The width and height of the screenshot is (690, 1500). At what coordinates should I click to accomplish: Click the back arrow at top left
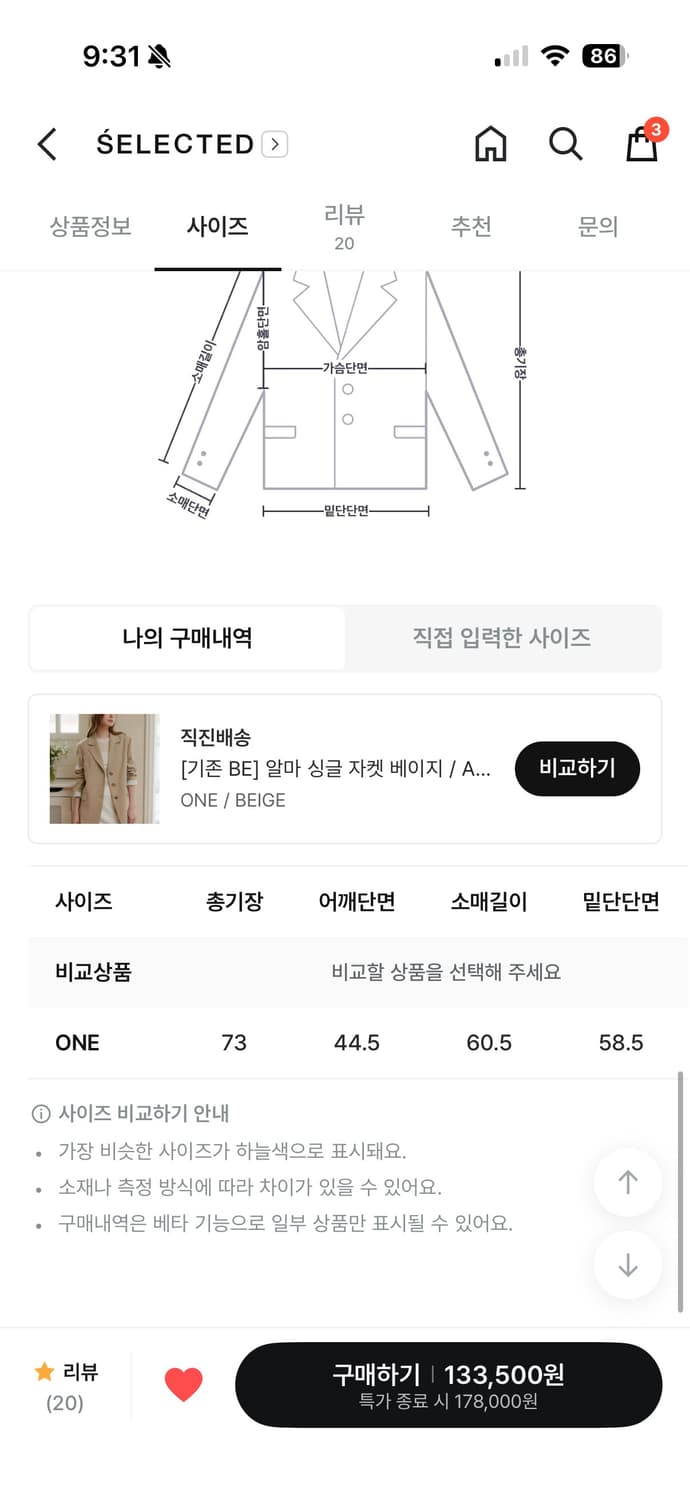point(46,144)
